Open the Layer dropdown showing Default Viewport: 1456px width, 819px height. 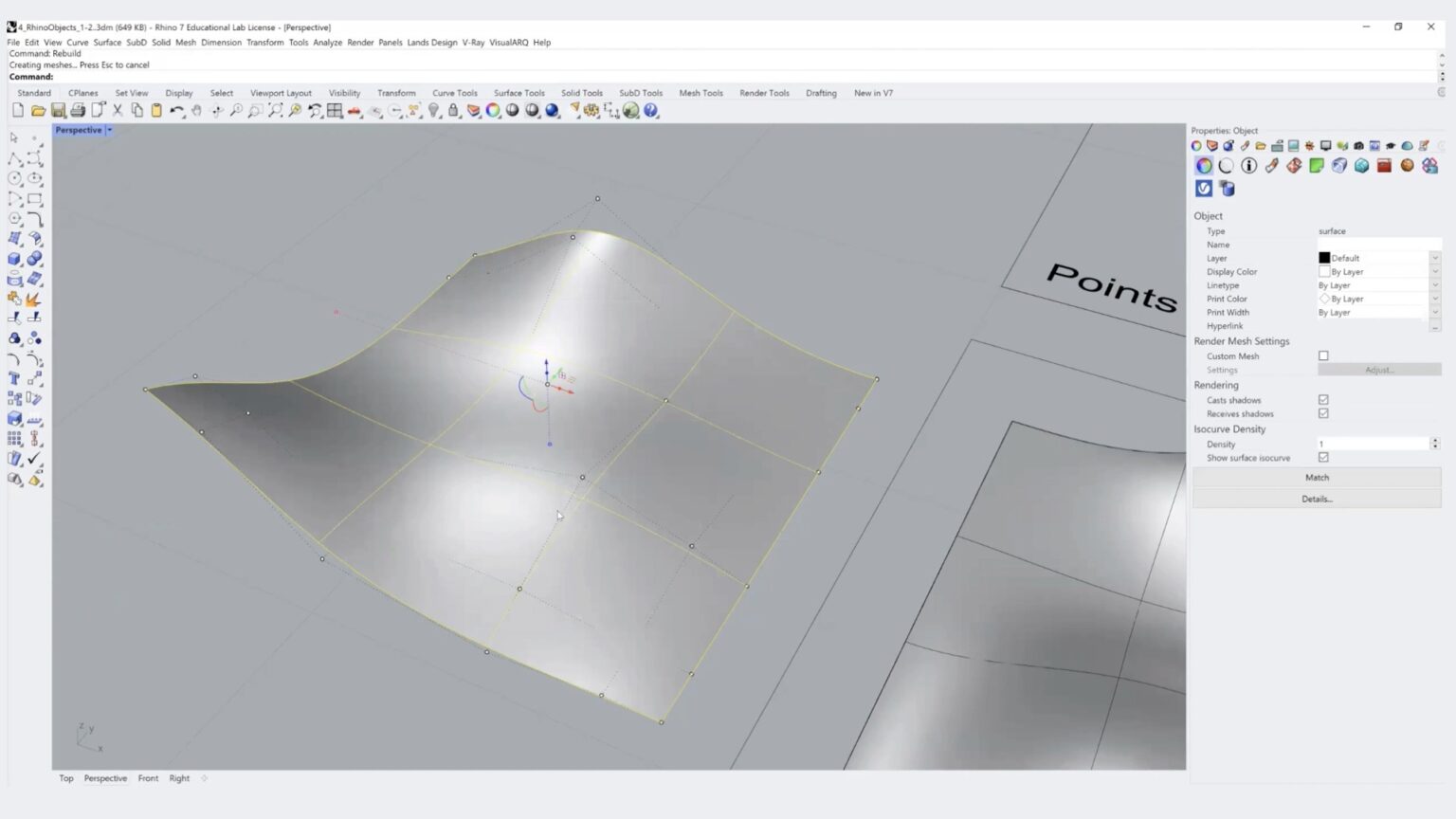tap(1435, 258)
